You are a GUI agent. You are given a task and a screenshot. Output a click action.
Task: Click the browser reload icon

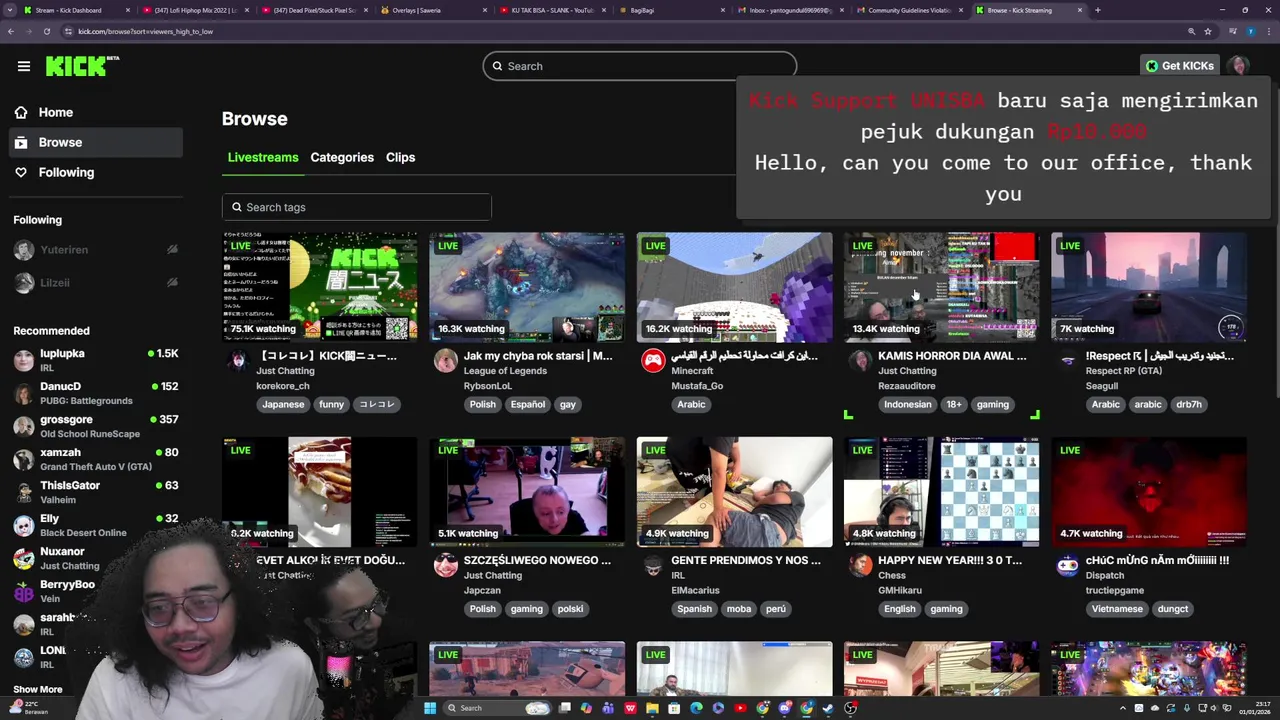[x=46, y=31]
